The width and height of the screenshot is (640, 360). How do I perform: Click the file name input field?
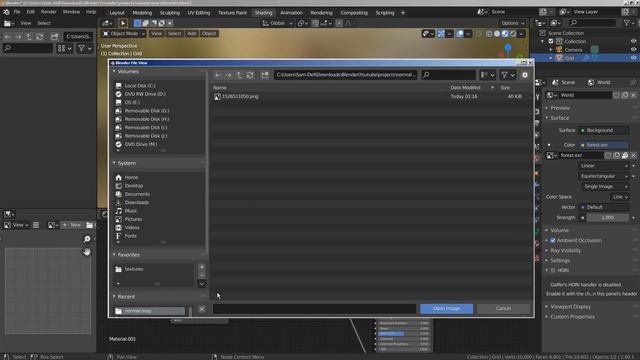[314, 309]
